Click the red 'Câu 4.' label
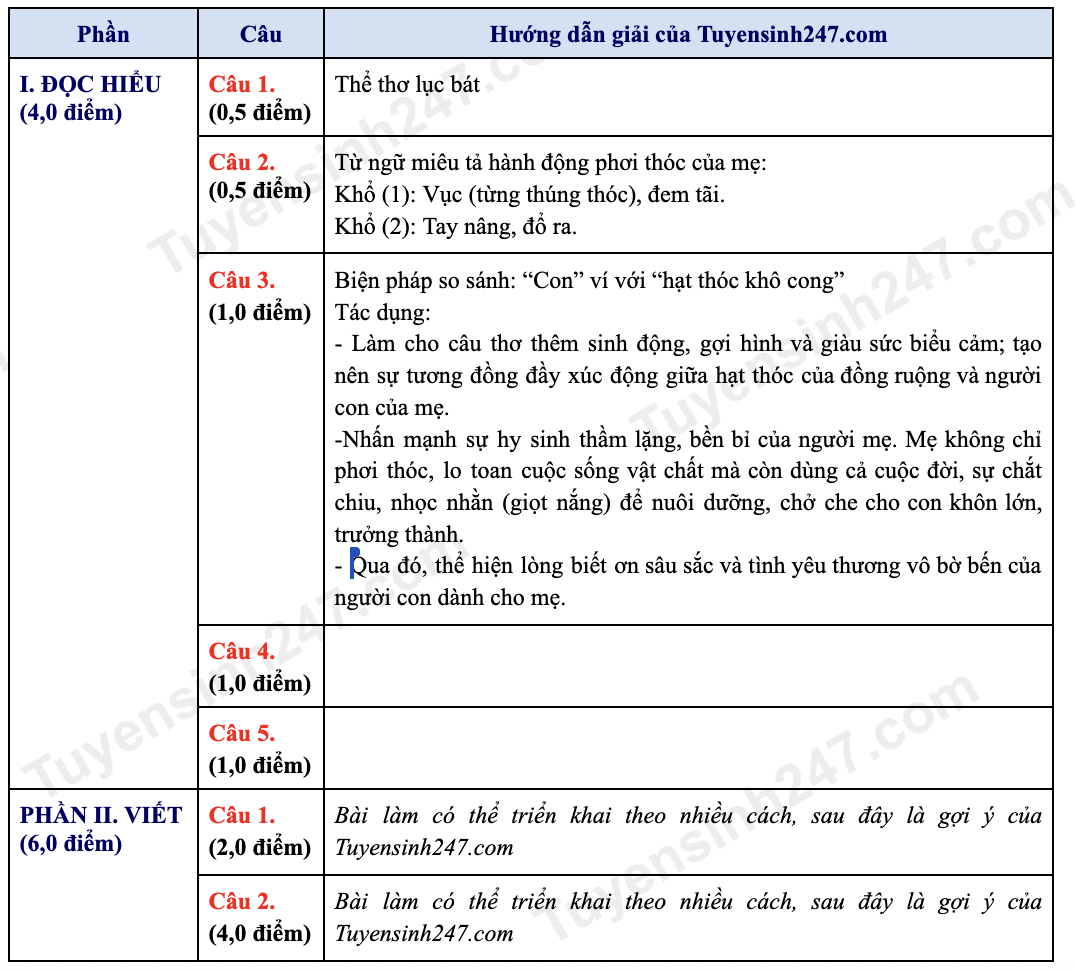The width and height of the screenshot is (1076, 970). pyautogui.click(x=242, y=651)
